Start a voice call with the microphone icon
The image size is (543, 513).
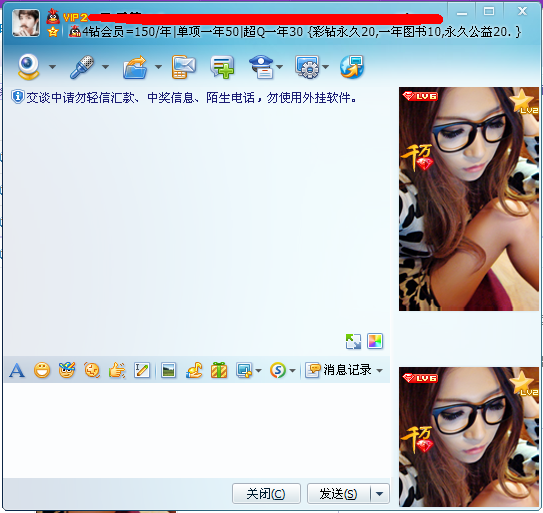[82, 67]
